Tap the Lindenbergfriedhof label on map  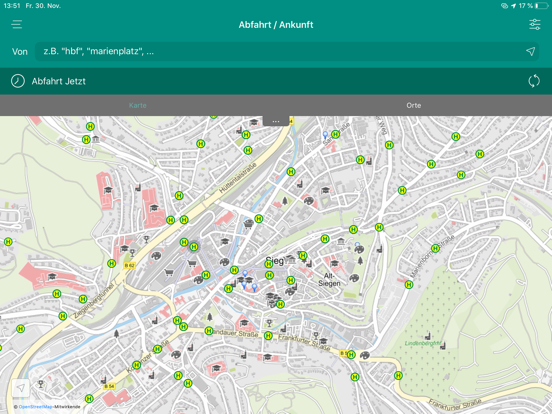(x=422, y=343)
